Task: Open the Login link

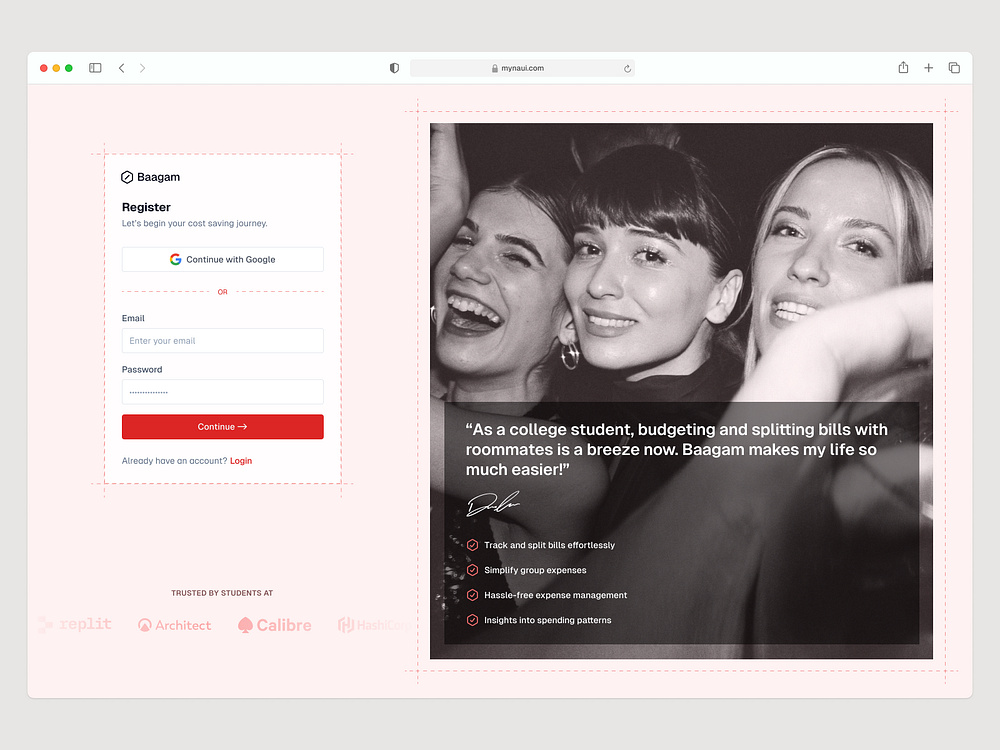Action: [x=241, y=460]
